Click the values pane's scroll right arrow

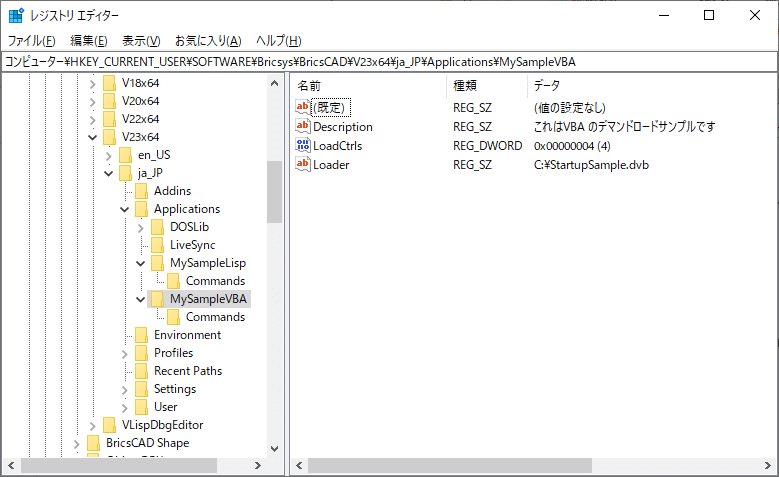tap(768, 466)
